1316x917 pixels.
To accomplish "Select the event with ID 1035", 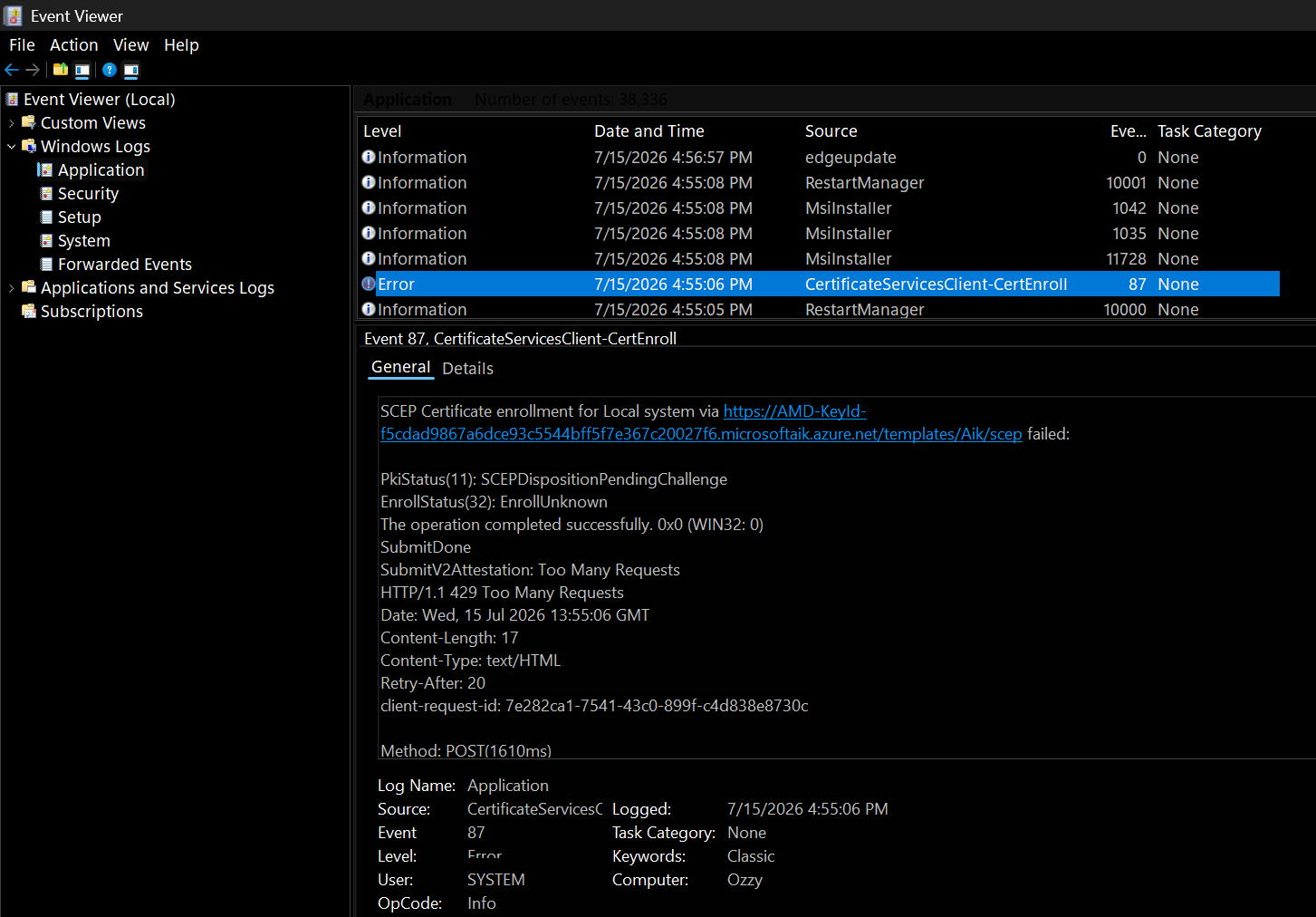I will tap(819, 233).
